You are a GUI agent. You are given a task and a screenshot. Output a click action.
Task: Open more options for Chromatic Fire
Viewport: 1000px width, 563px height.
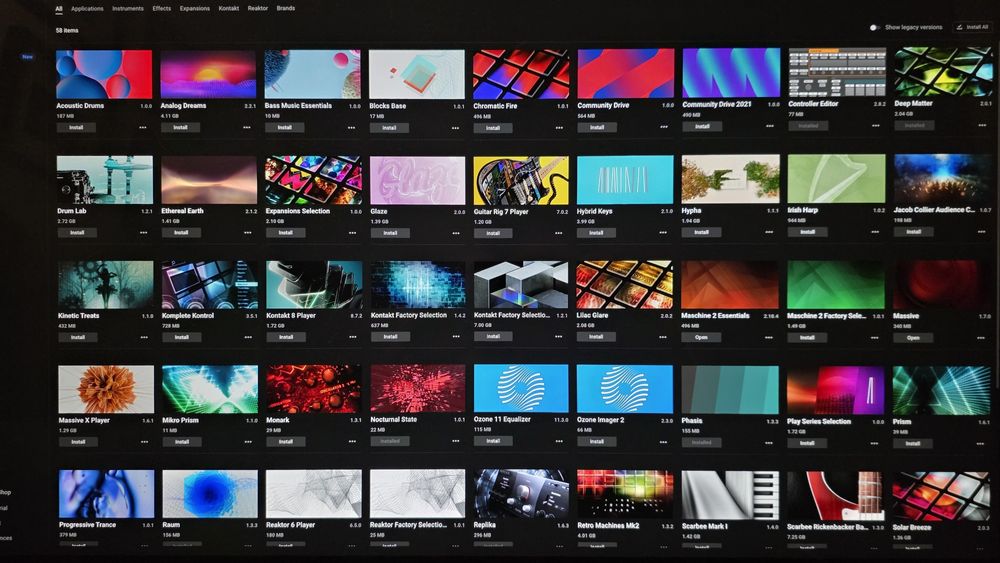559,128
